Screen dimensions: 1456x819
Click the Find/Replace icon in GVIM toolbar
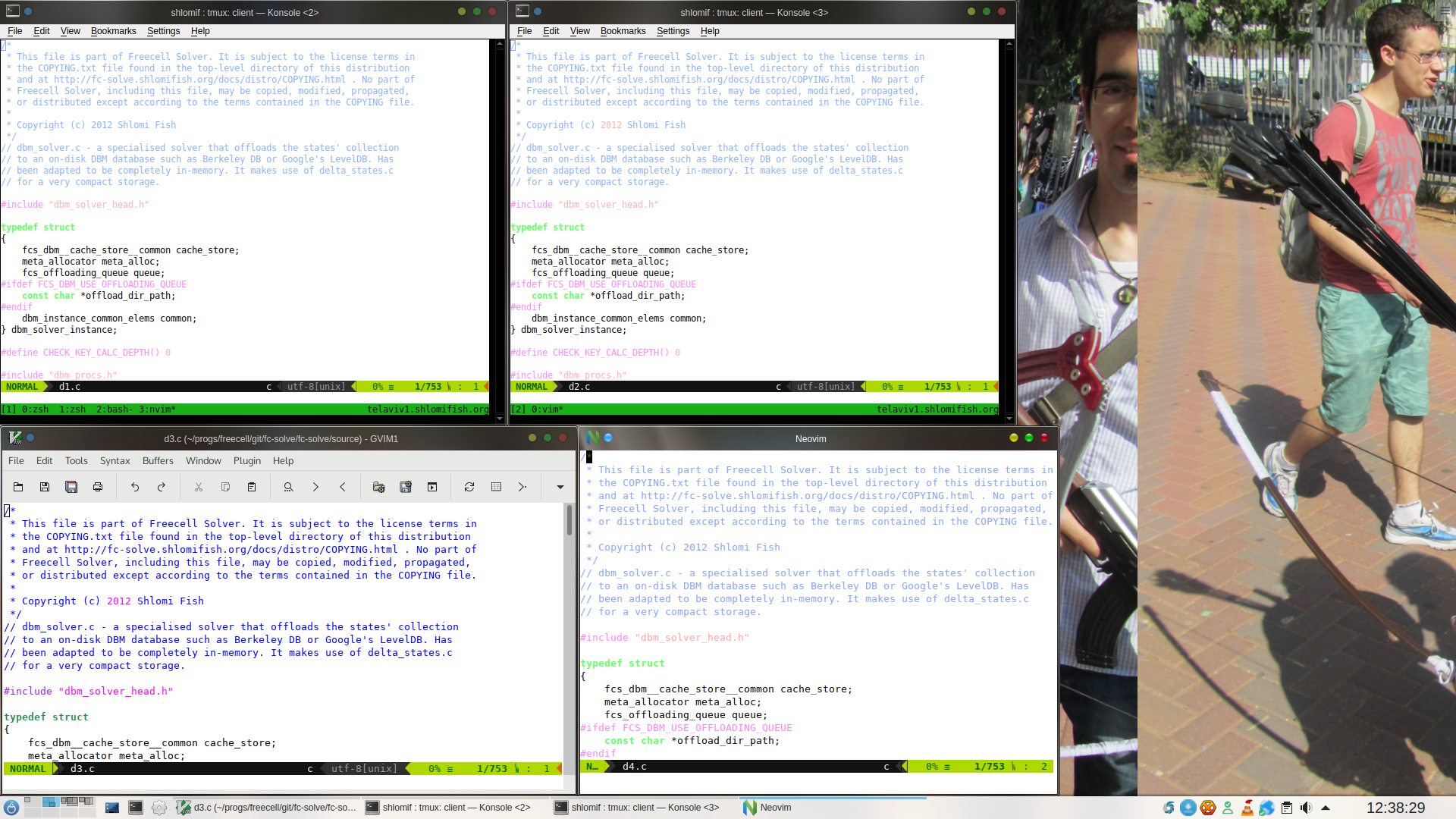coord(288,488)
